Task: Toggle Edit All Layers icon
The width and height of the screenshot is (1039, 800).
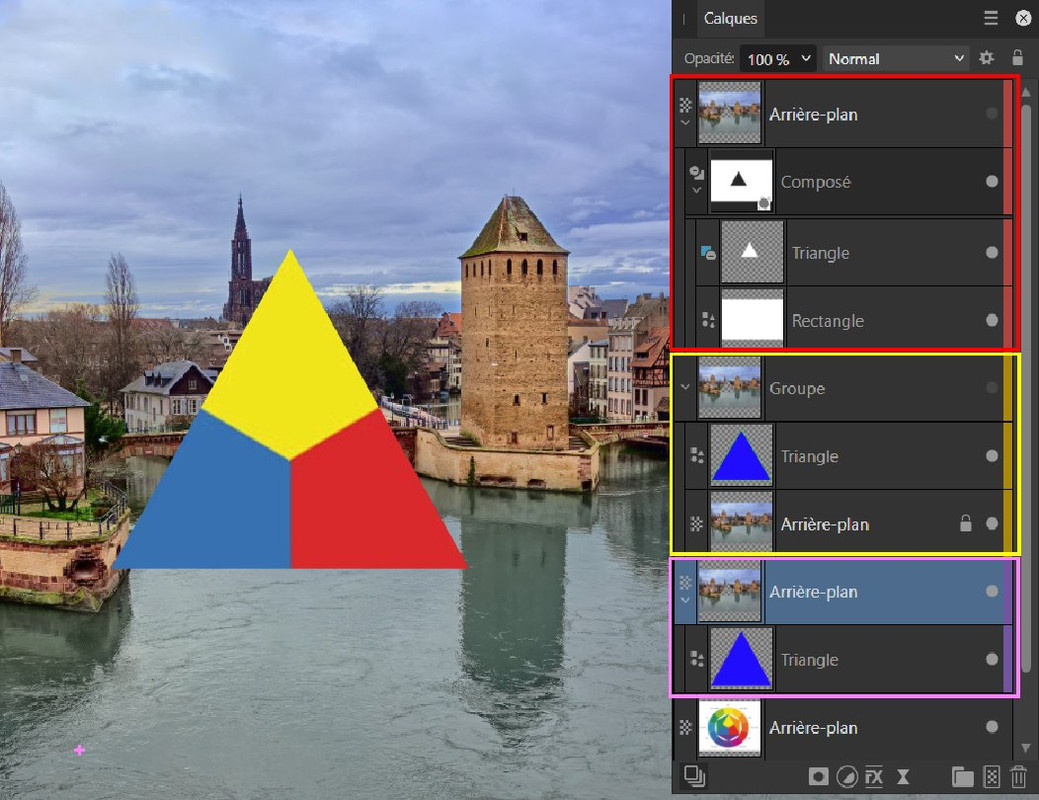Action: click(x=694, y=775)
